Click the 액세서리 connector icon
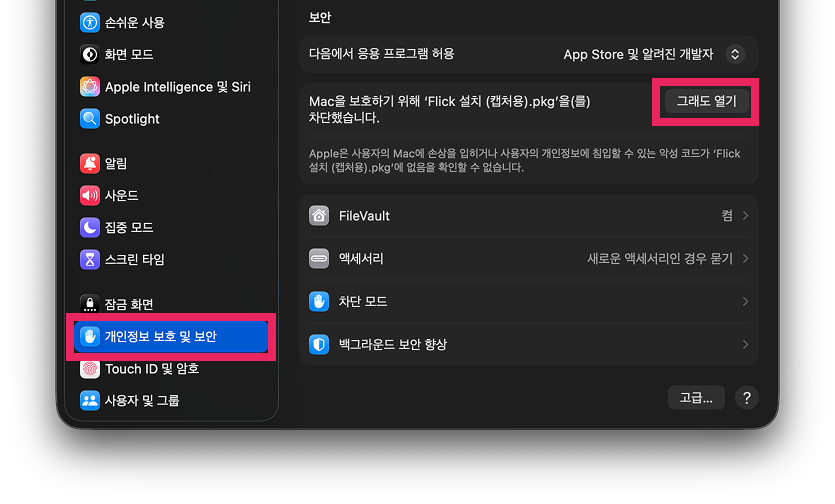 coord(319,258)
